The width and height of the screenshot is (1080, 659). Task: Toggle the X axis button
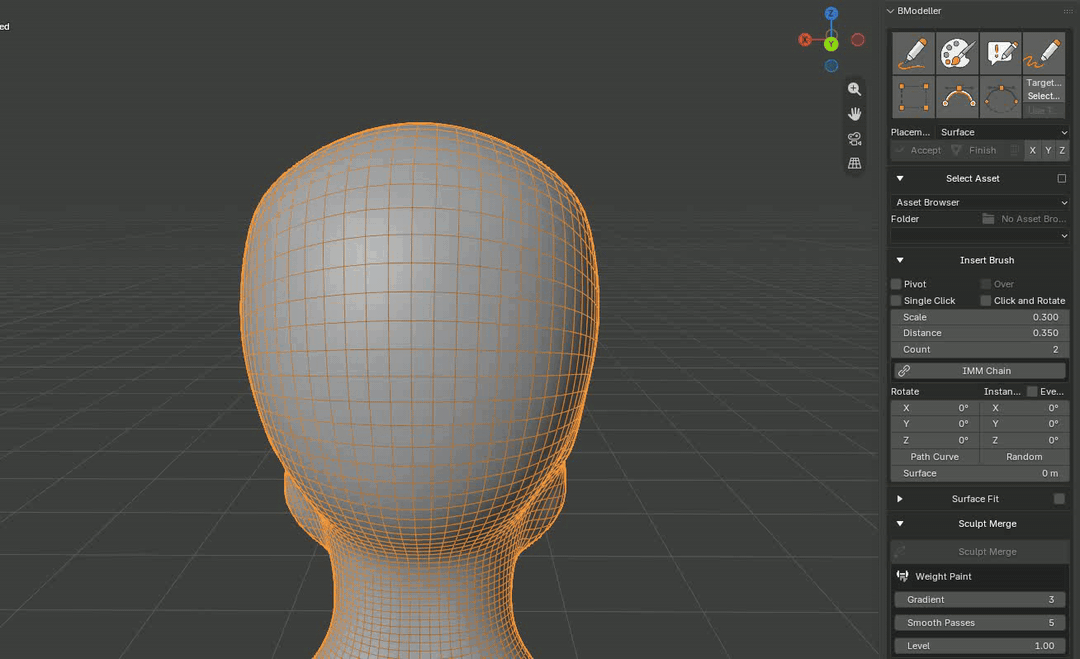[x=1032, y=150]
